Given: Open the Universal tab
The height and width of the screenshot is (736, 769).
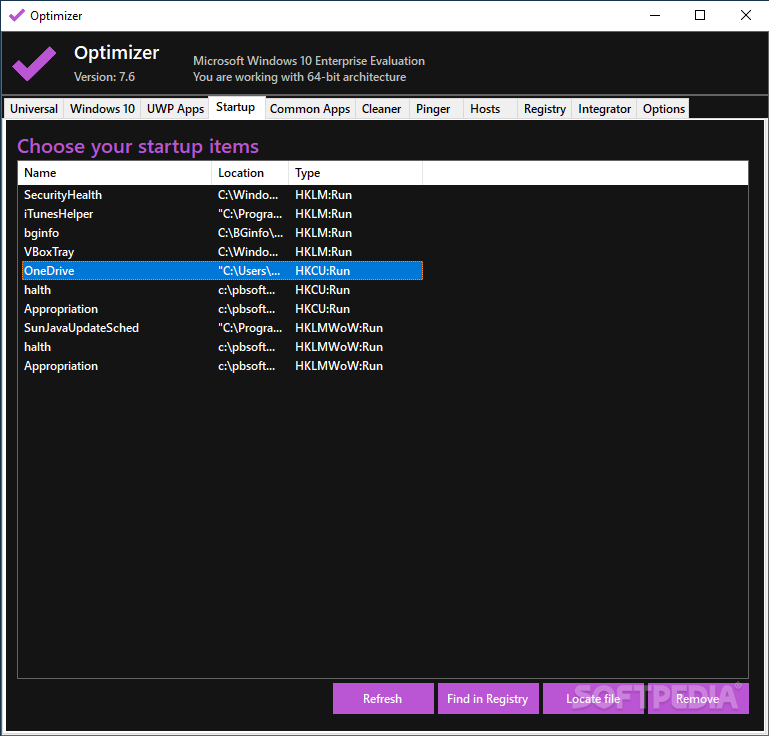Looking at the screenshot, I should (x=34, y=109).
